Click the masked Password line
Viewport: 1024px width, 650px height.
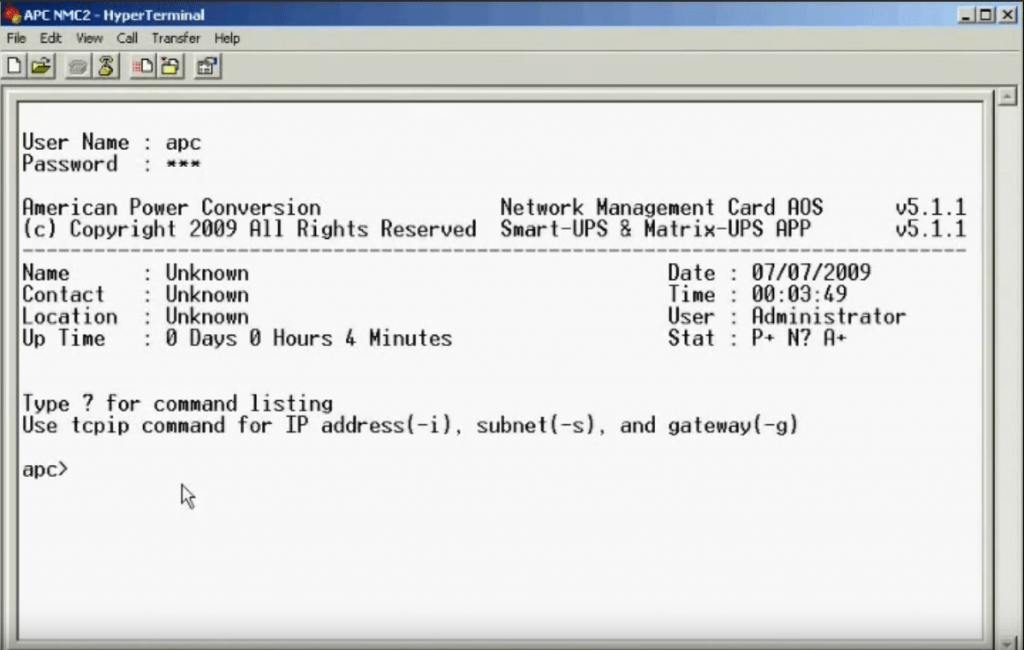pos(112,164)
